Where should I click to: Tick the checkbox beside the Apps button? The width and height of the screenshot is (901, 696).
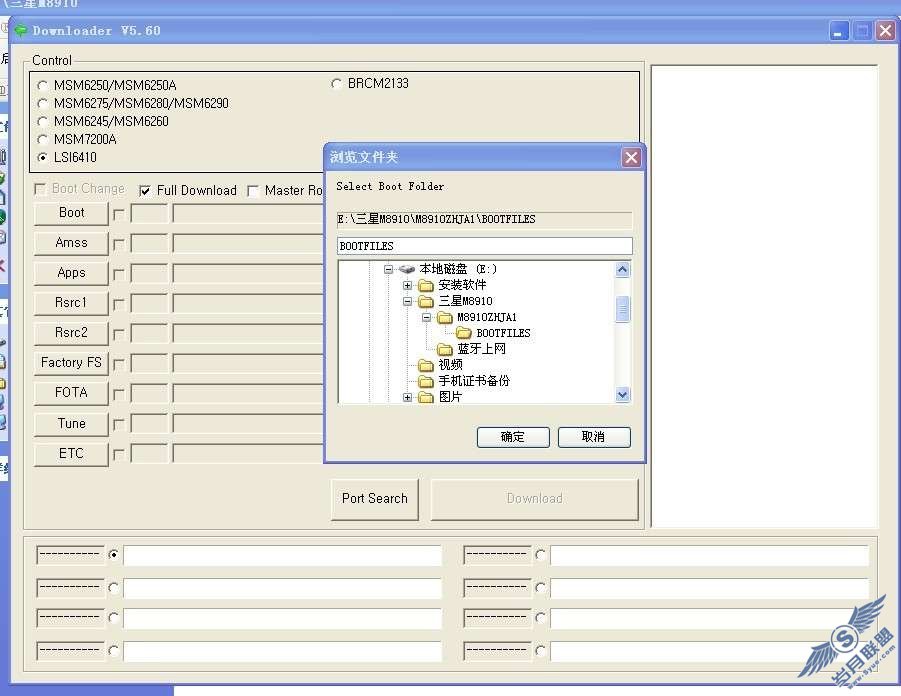click(x=118, y=275)
